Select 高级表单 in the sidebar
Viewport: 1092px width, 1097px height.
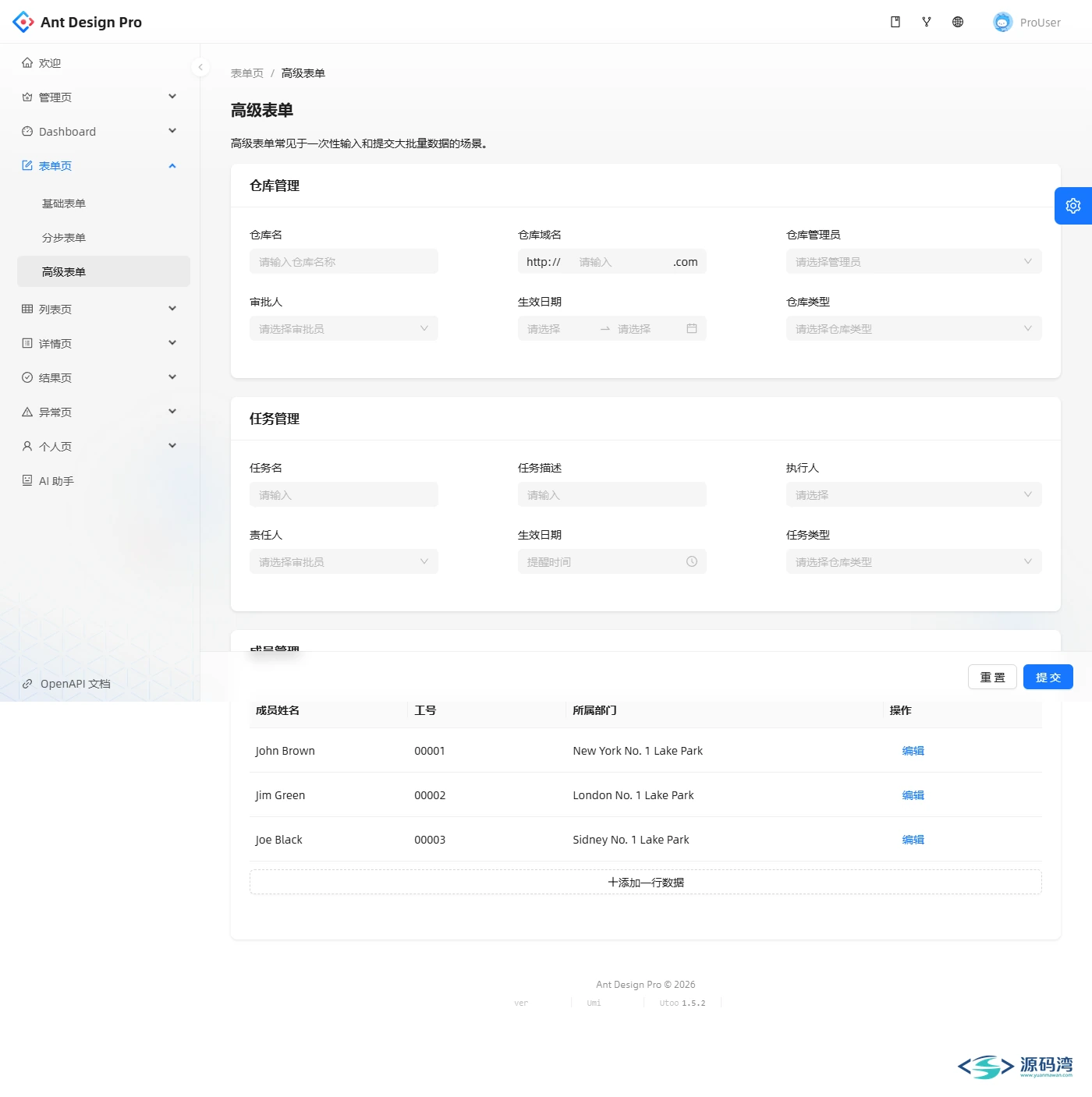click(104, 271)
